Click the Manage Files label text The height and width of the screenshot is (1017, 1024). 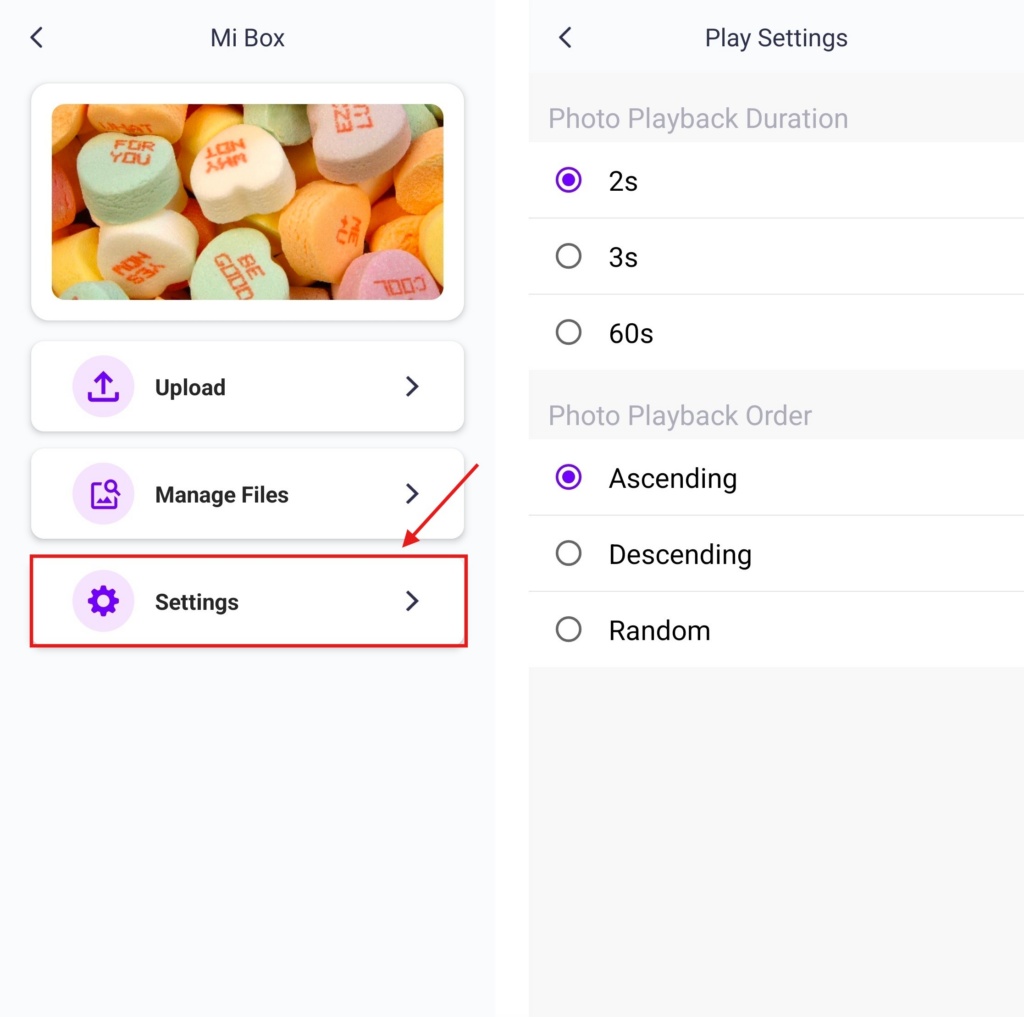(x=221, y=494)
